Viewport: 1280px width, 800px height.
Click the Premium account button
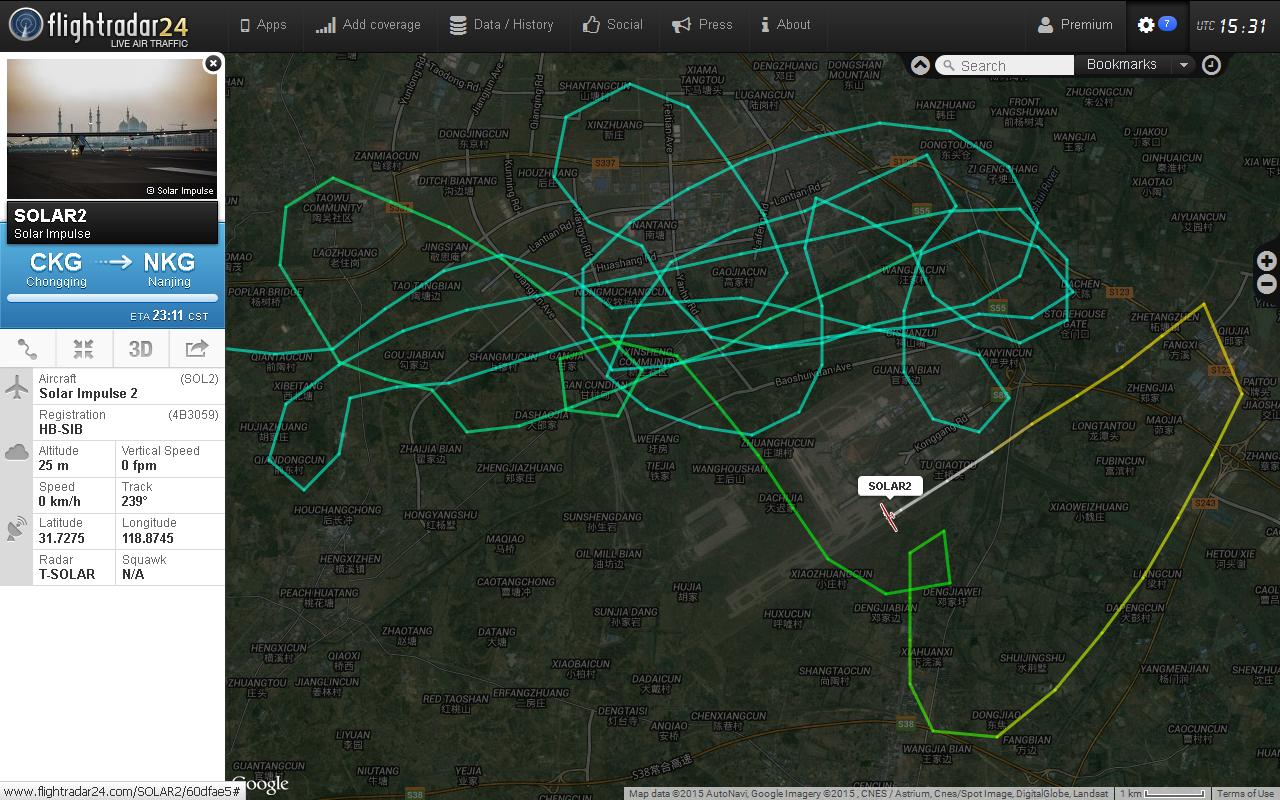[x=1075, y=25]
